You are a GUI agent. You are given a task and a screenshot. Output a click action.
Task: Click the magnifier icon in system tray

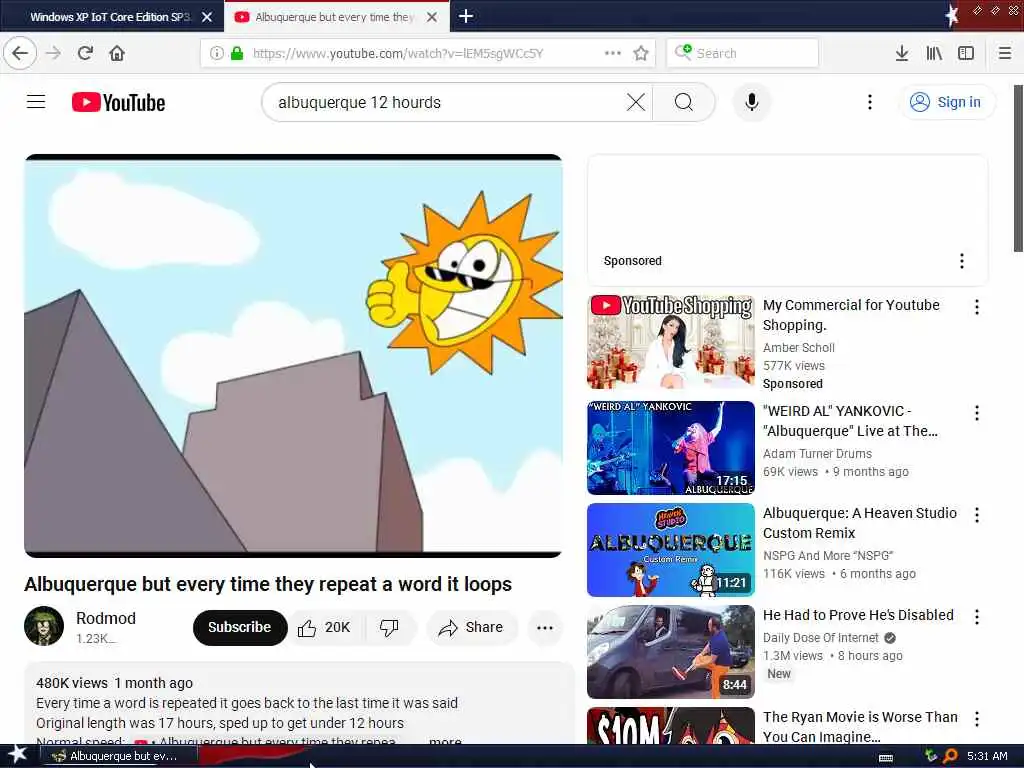coord(950,756)
